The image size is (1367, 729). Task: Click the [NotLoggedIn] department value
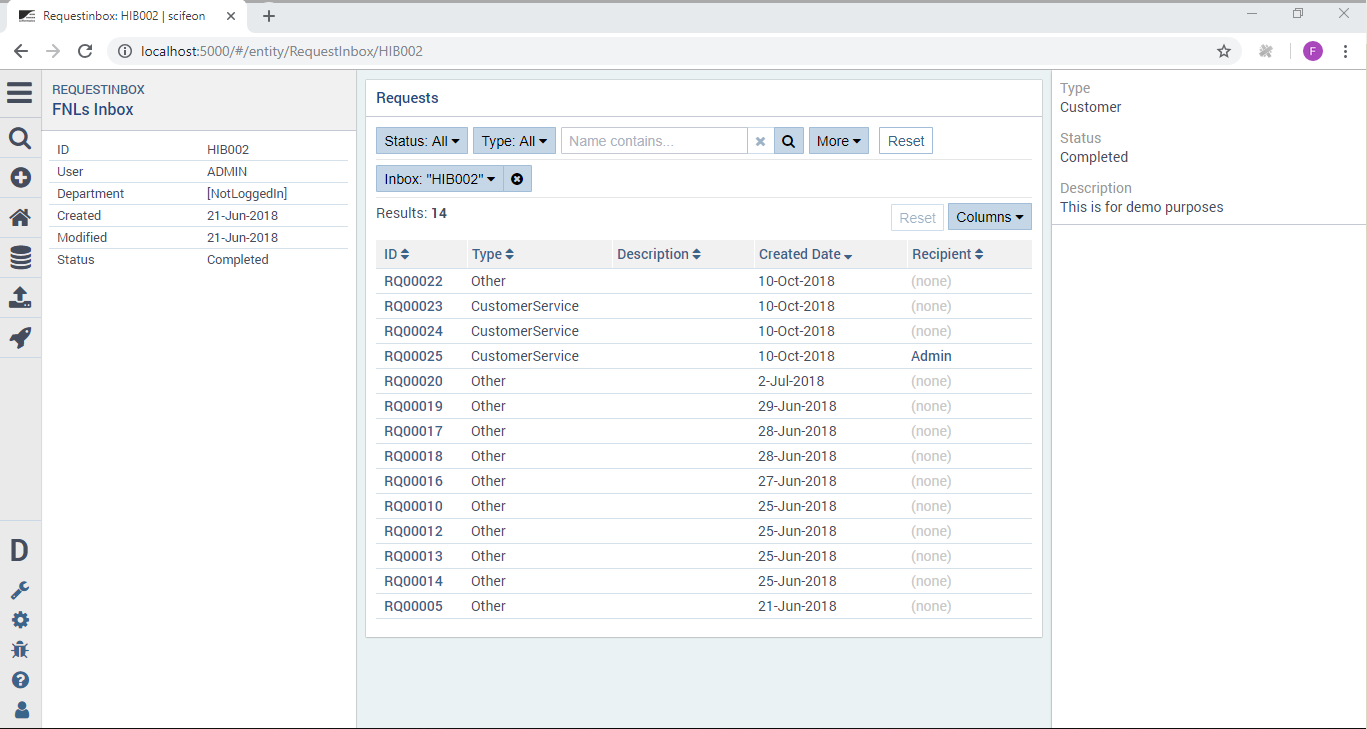(x=247, y=193)
